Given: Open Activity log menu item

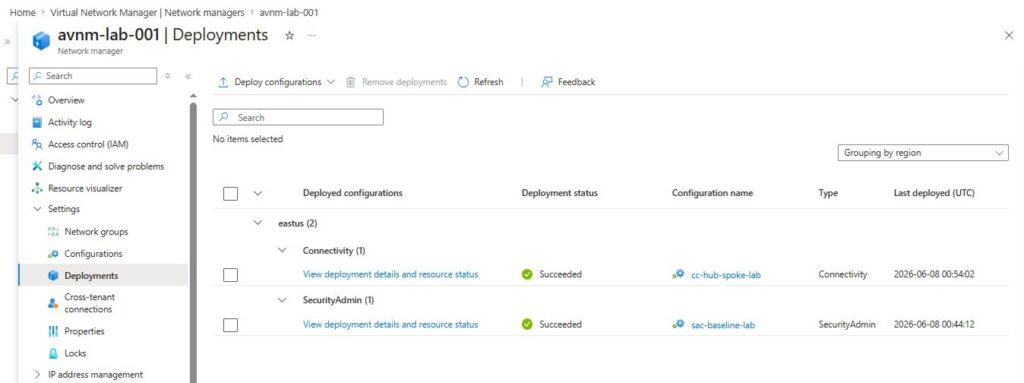Looking at the screenshot, I should click(70, 122).
